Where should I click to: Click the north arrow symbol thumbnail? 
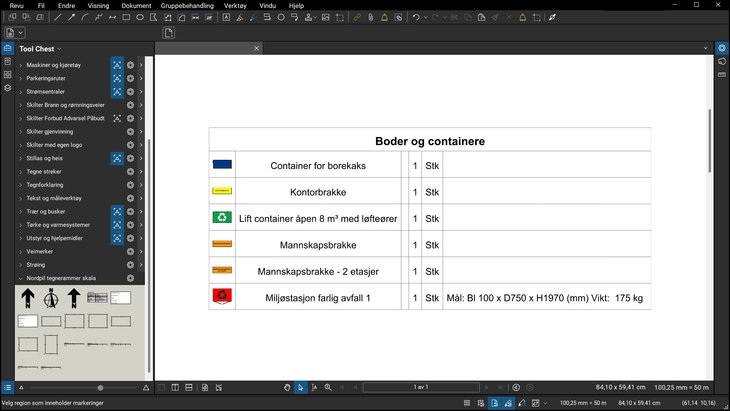[29, 297]
